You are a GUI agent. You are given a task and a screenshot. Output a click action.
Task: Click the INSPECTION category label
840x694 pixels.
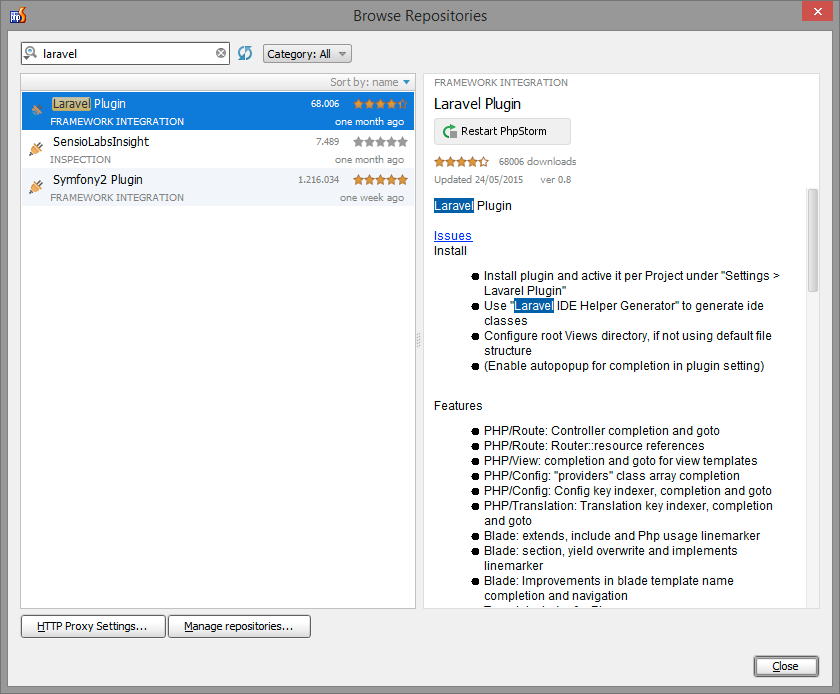[x=80, y=160]
